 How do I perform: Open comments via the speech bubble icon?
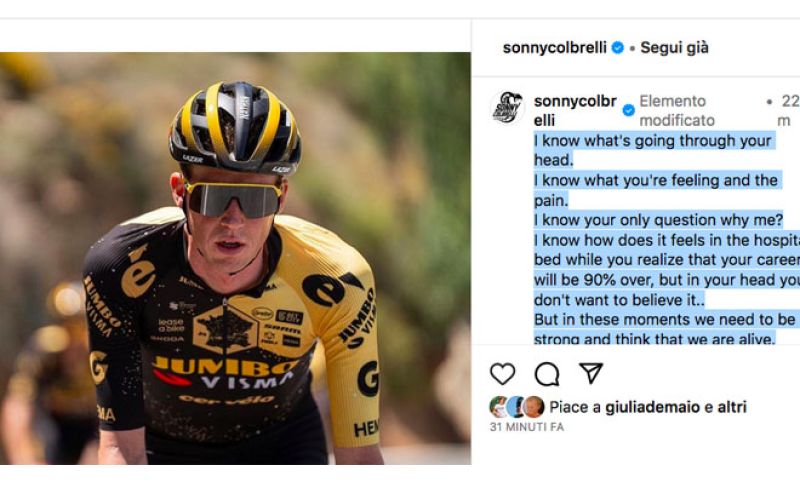click(547, 374)
